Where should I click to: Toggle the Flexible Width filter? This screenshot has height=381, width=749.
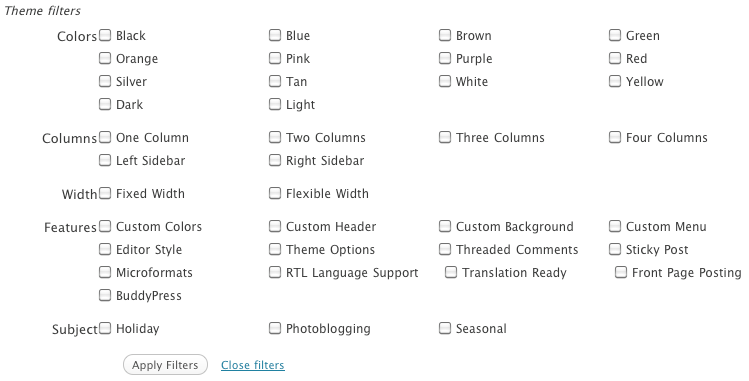275,193
